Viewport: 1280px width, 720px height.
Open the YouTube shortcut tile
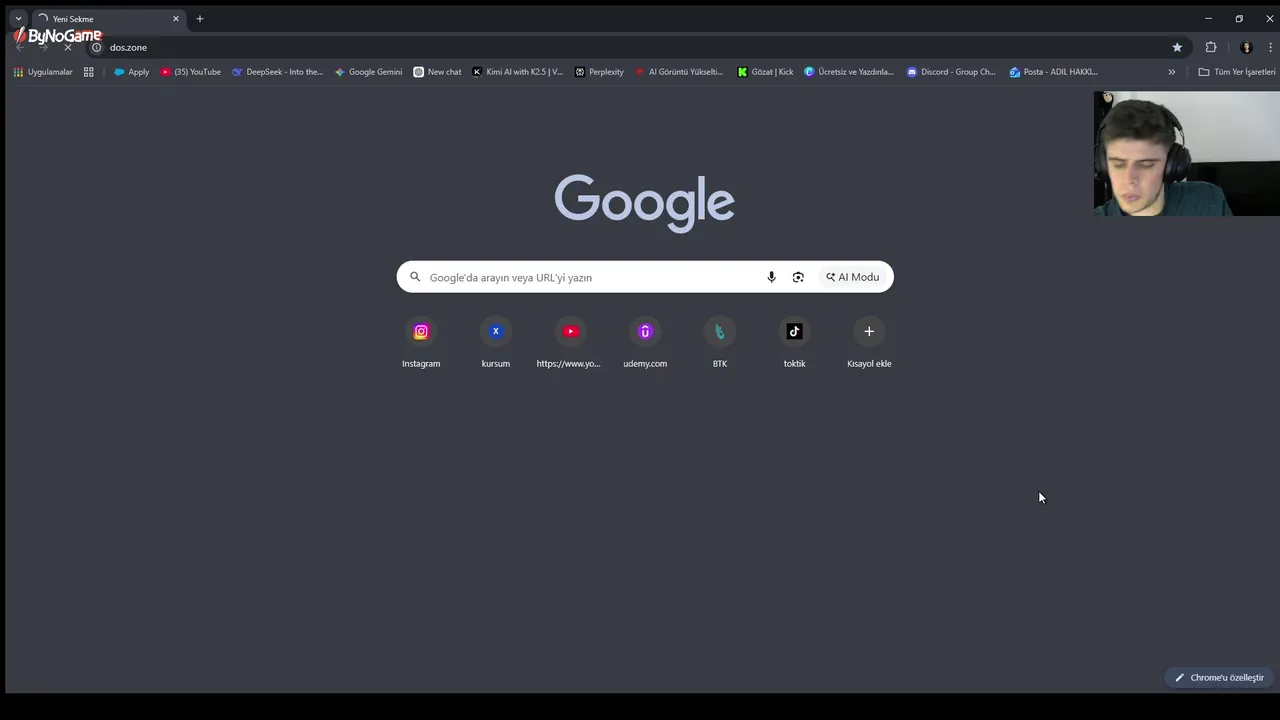point(570,342)
